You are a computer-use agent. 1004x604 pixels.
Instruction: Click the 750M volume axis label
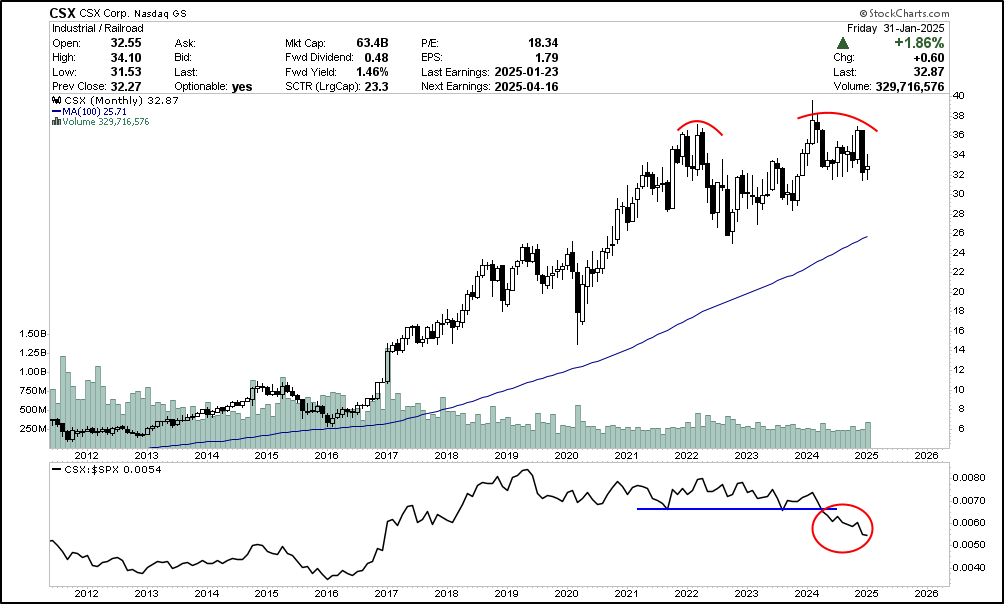[x=33, y=391]
